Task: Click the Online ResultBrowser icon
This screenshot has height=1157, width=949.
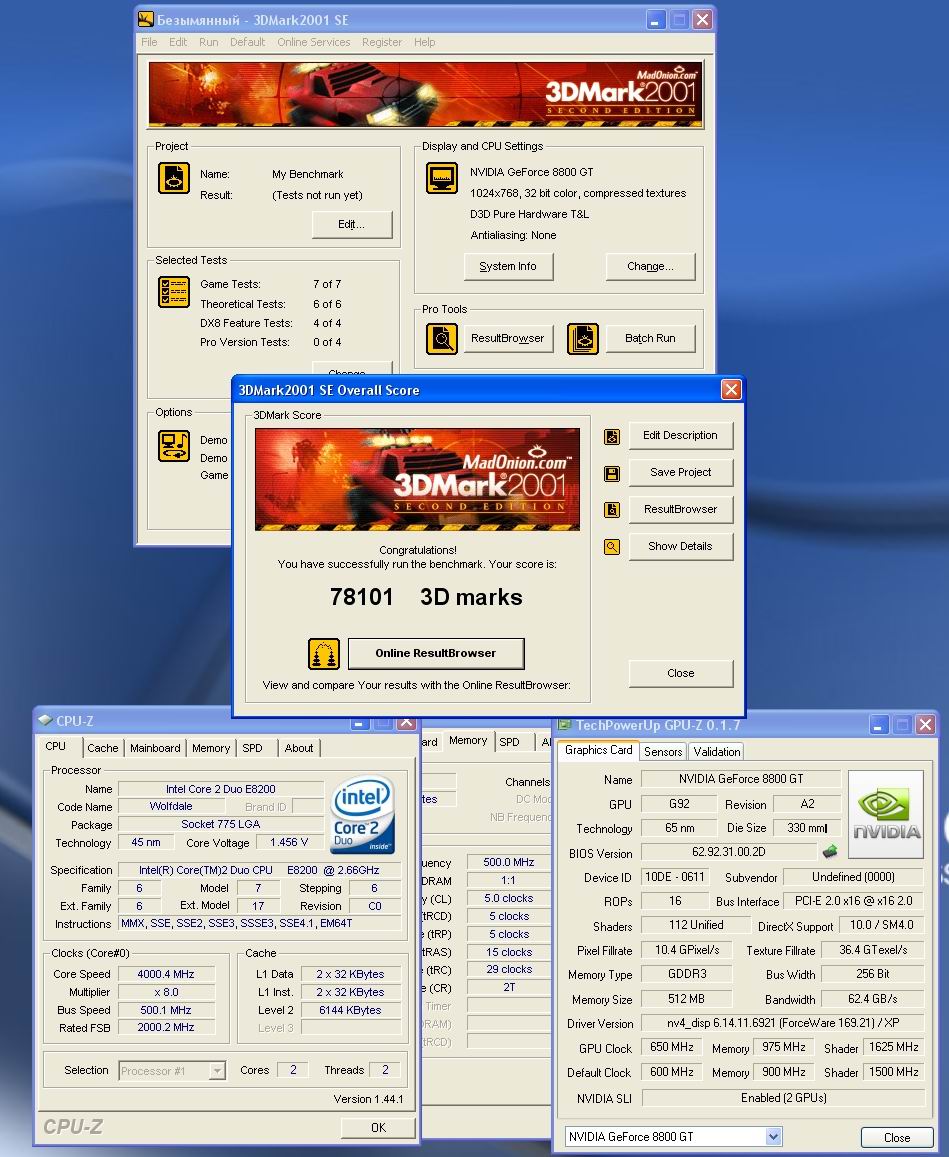Action: [x=324, y=654]
